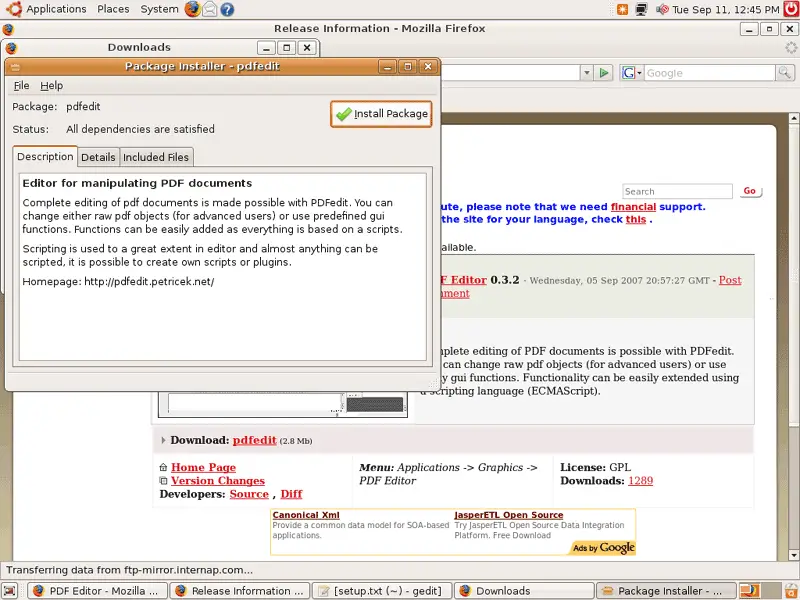
Task: Open the 'Post' comment link
Action: [730, 280]
